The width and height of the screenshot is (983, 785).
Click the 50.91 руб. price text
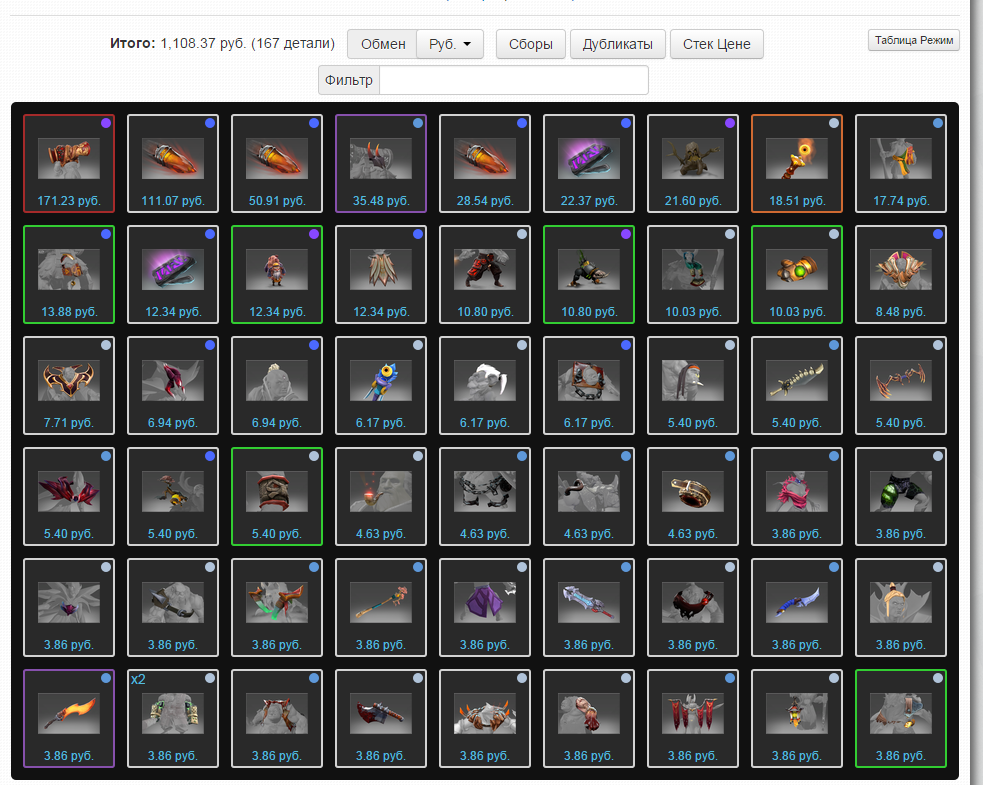(x=277, y=201)
